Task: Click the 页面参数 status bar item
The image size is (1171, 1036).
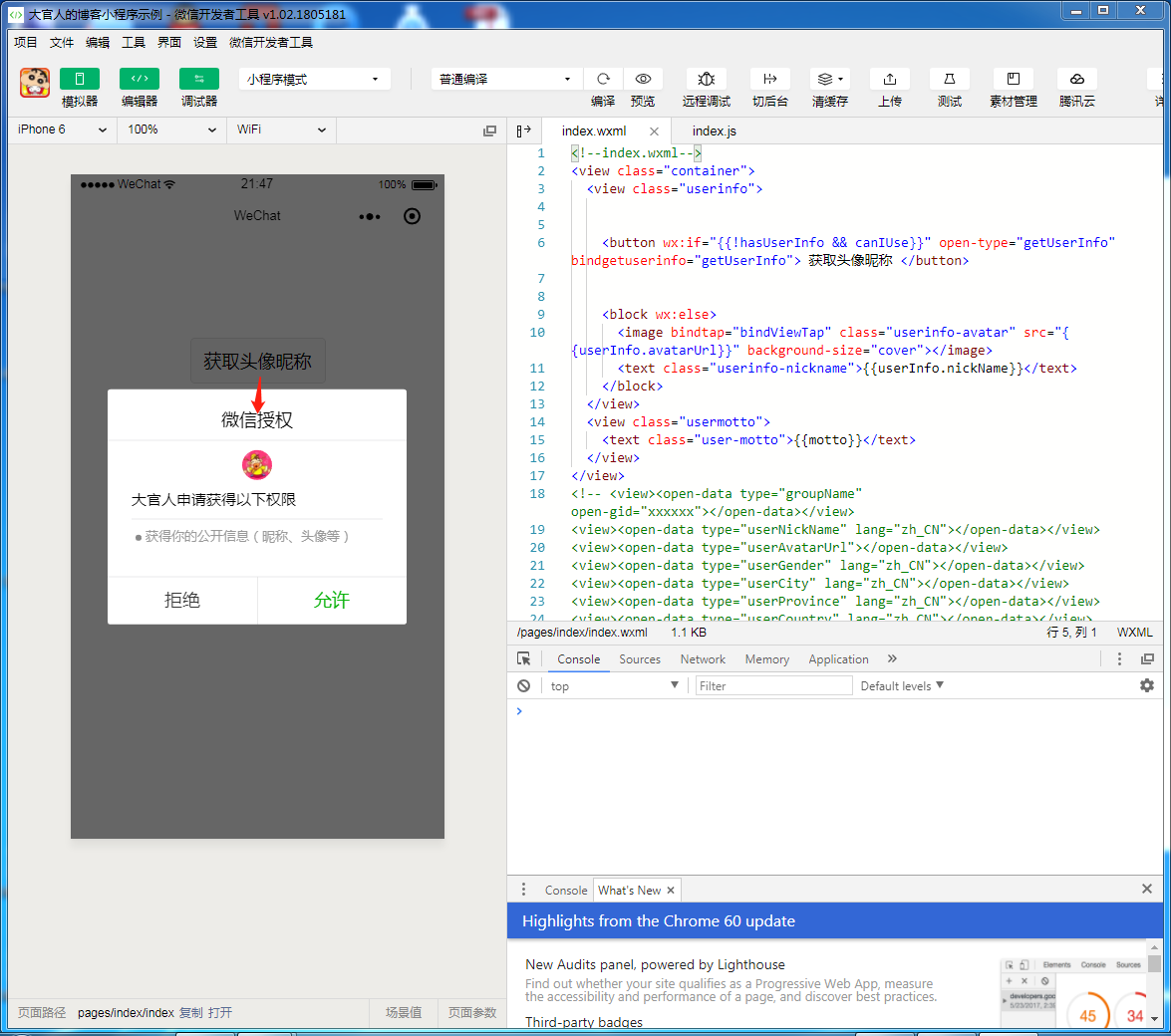Action: 472,1013
